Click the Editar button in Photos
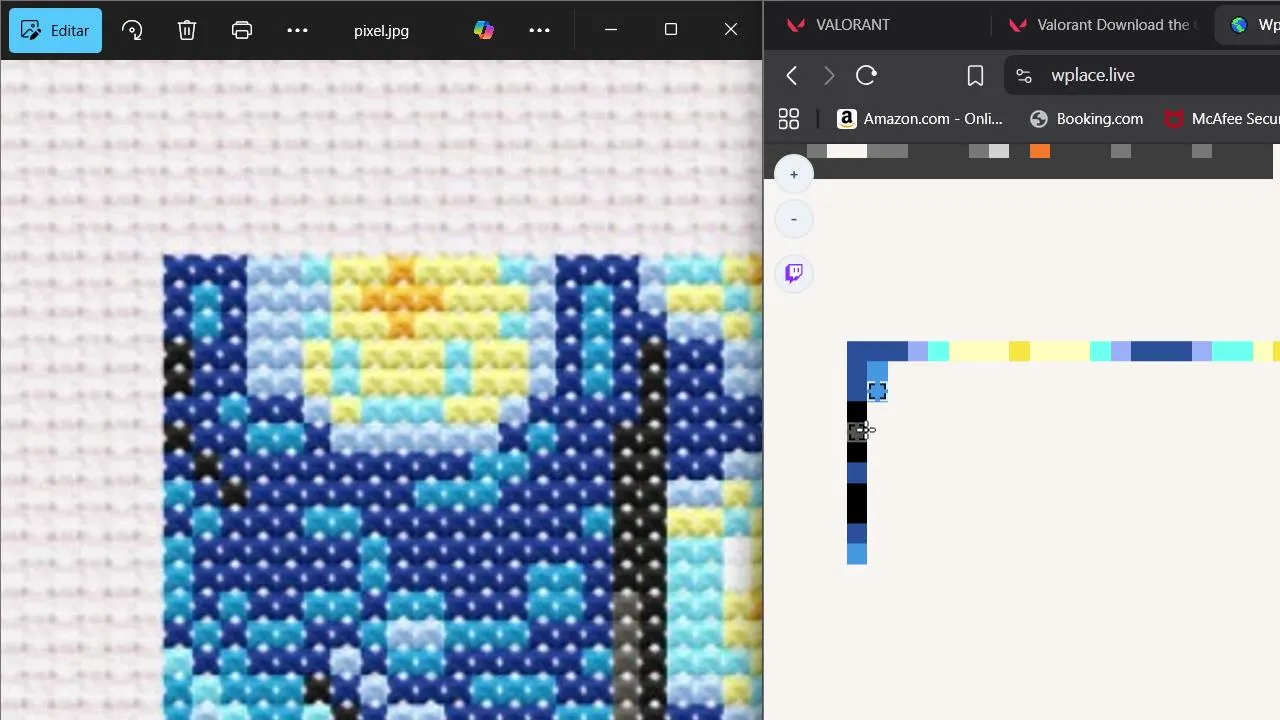Screen dimensions: 1280x720 coord(55,30)
